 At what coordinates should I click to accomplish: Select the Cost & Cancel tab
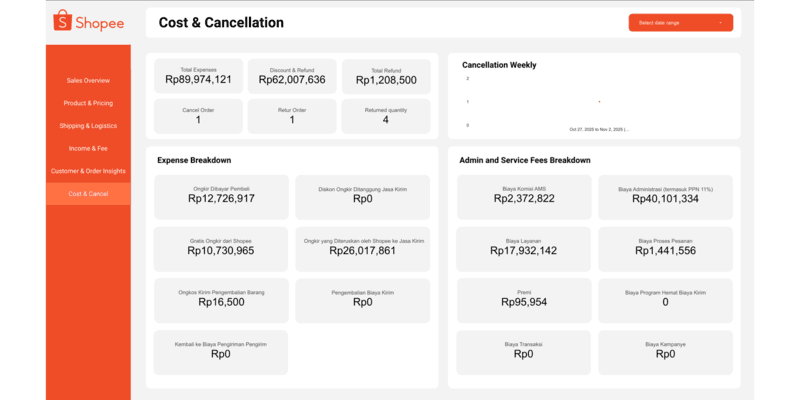88,193
